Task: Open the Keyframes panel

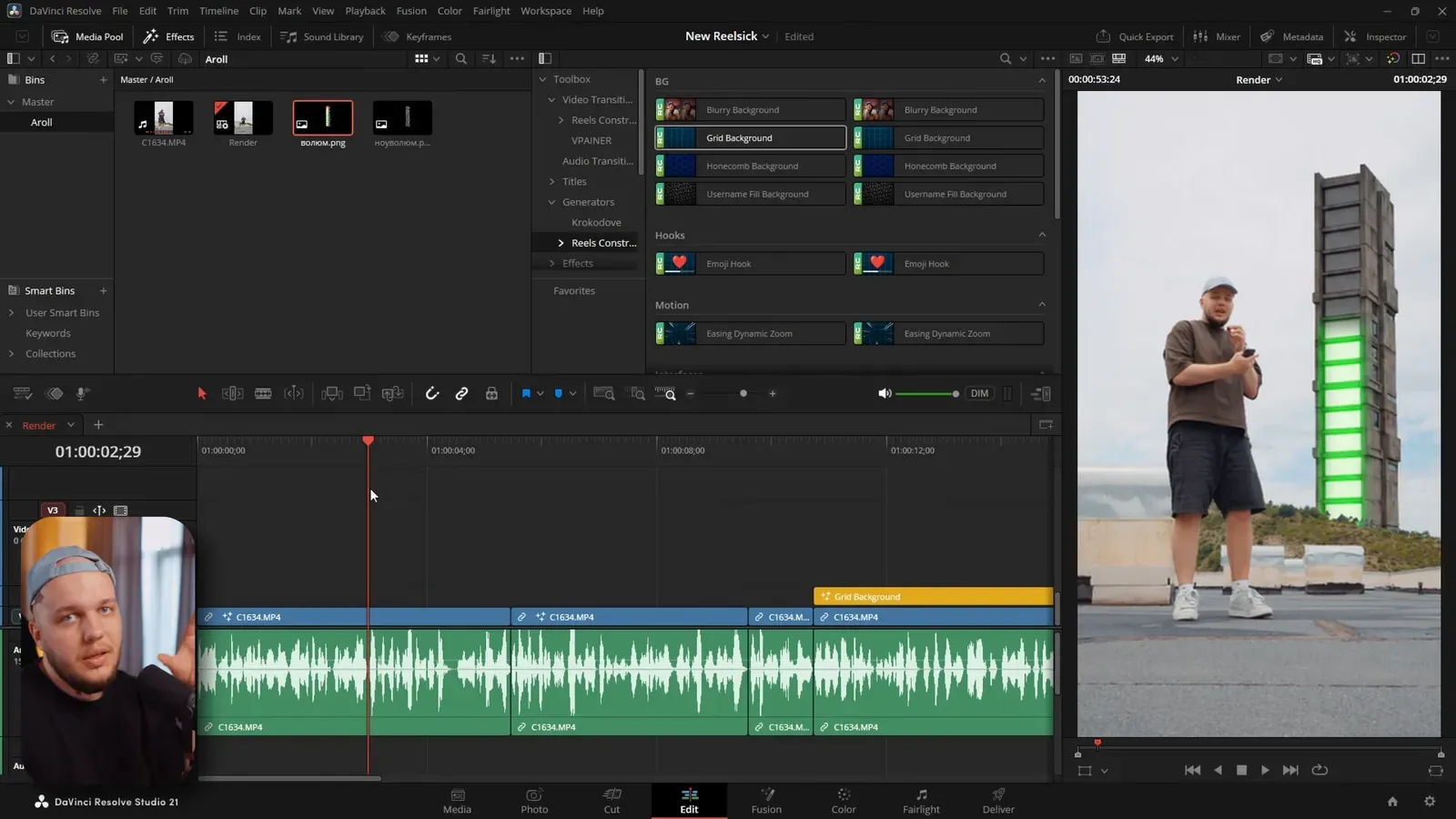Action: (418, 36)
